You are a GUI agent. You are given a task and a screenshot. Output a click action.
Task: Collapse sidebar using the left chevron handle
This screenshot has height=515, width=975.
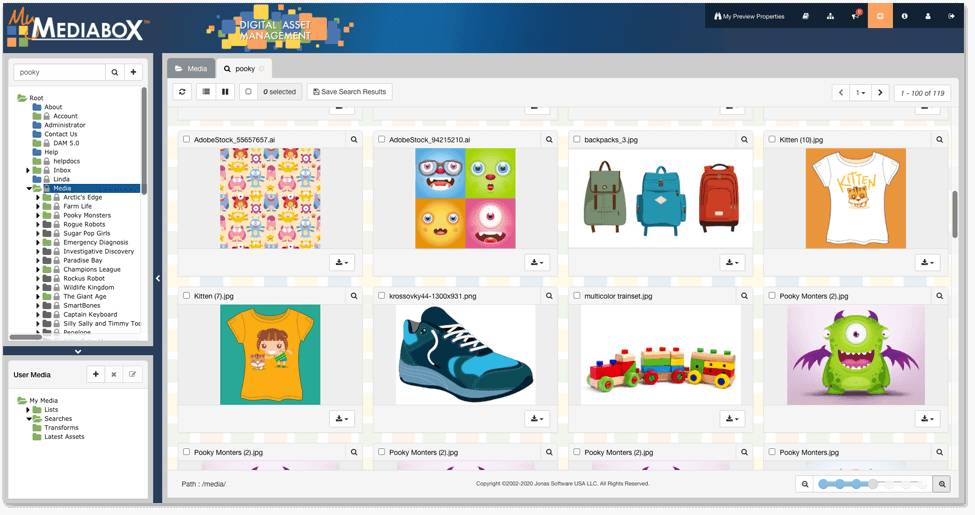pos(158,278)
